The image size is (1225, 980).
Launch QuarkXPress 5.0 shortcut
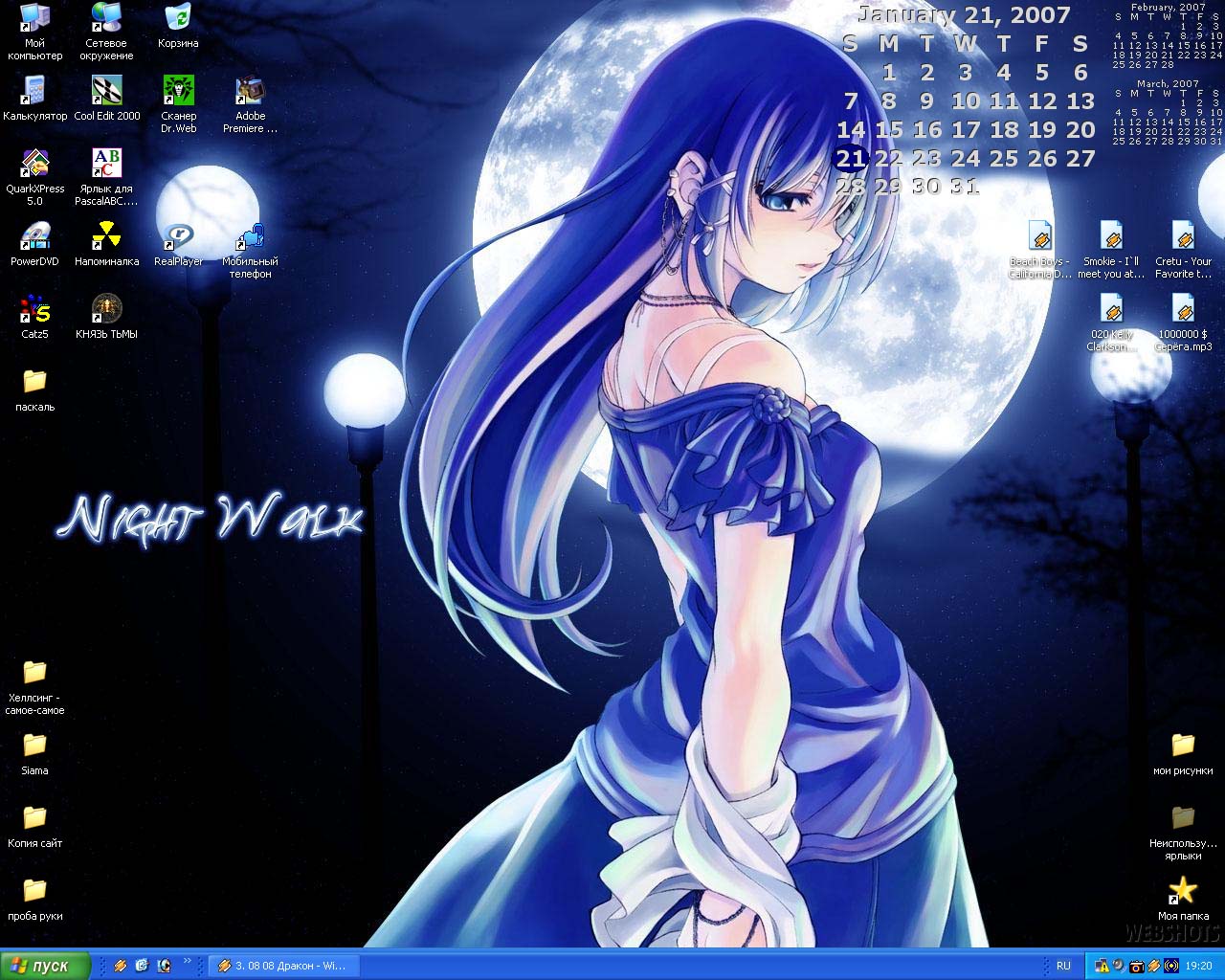(x=34, y=177)
